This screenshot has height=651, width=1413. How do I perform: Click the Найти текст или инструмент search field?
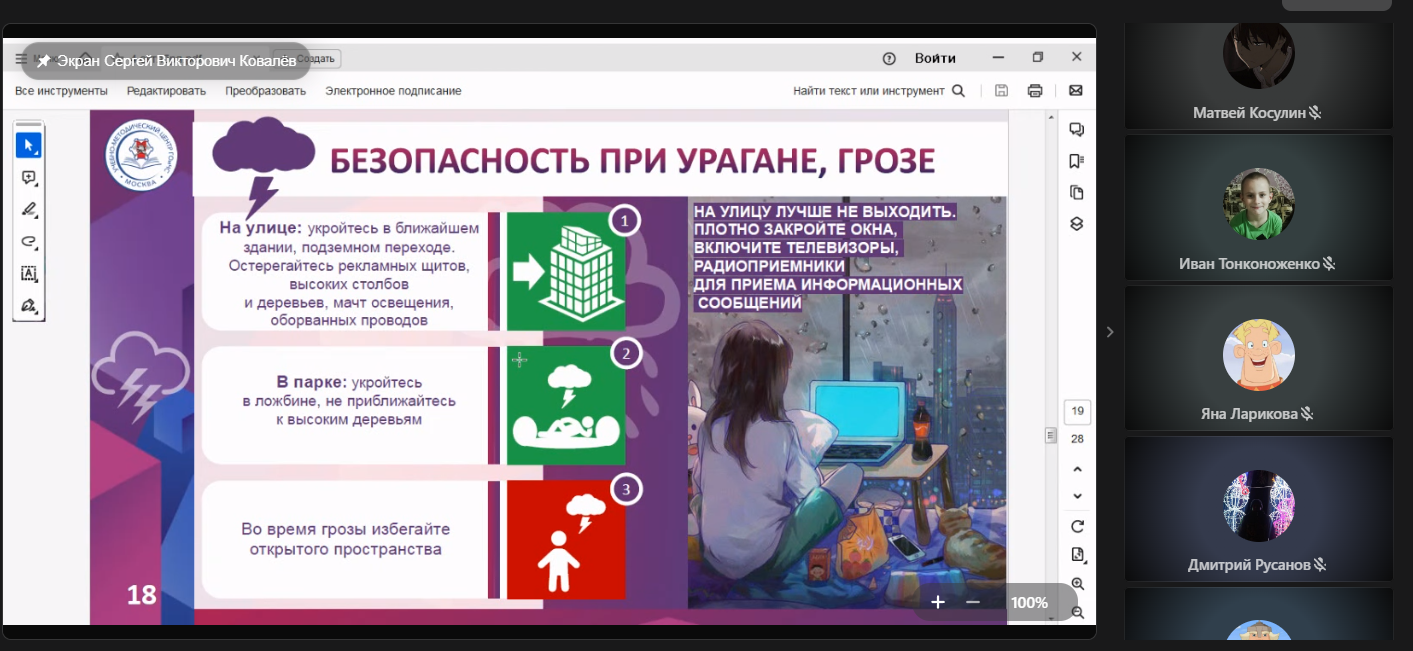[869, 91]
